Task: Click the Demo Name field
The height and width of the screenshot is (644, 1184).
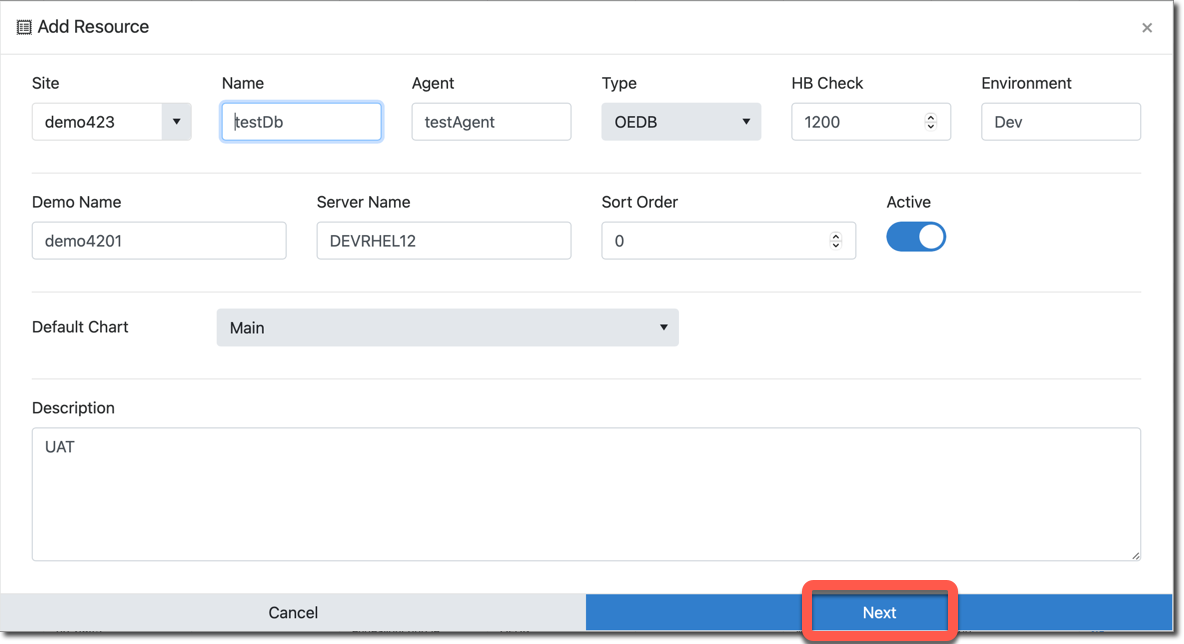Action: [x=159, y=241]
